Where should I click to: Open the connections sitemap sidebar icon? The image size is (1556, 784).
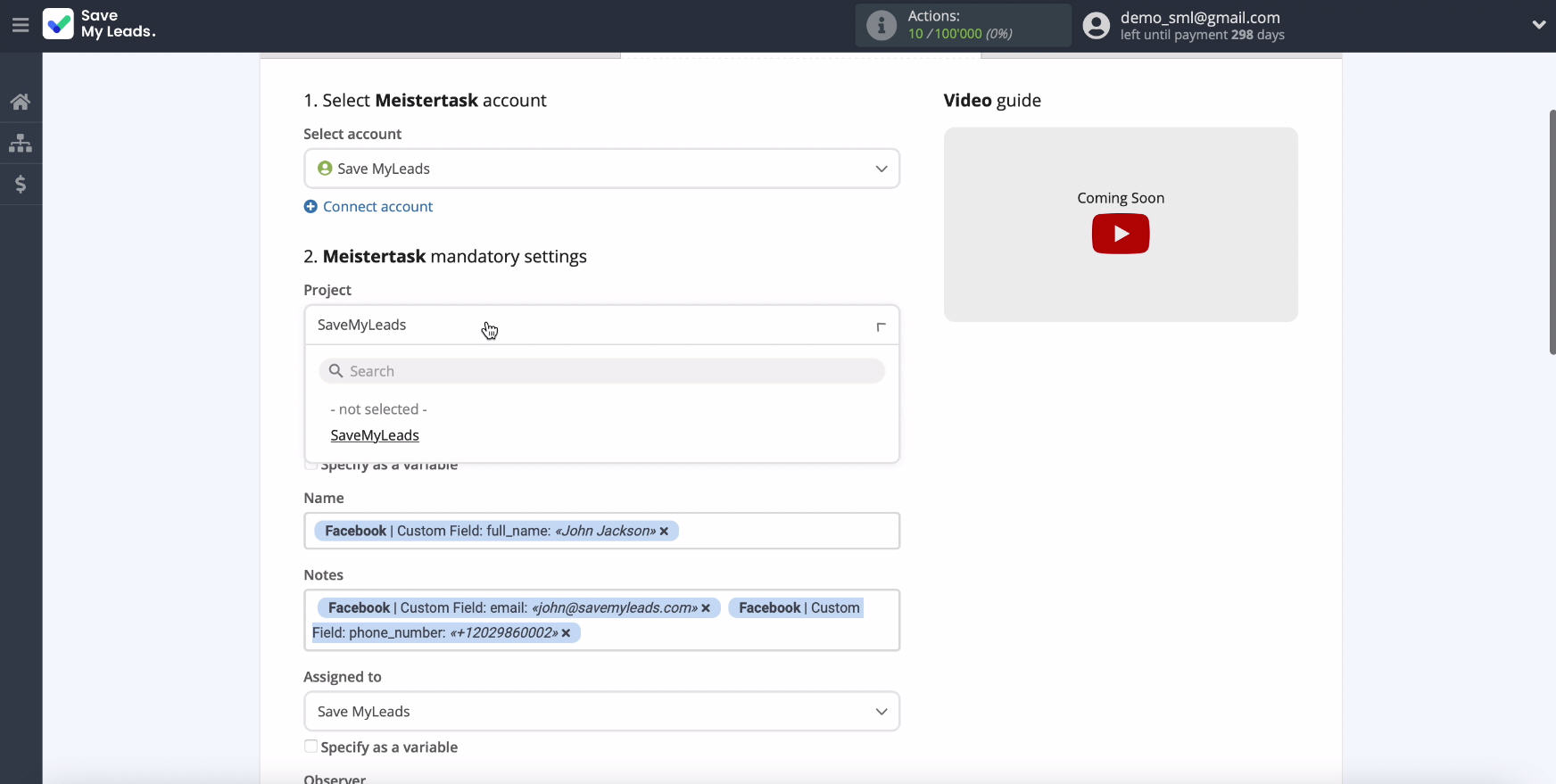[x=21, y=143]
